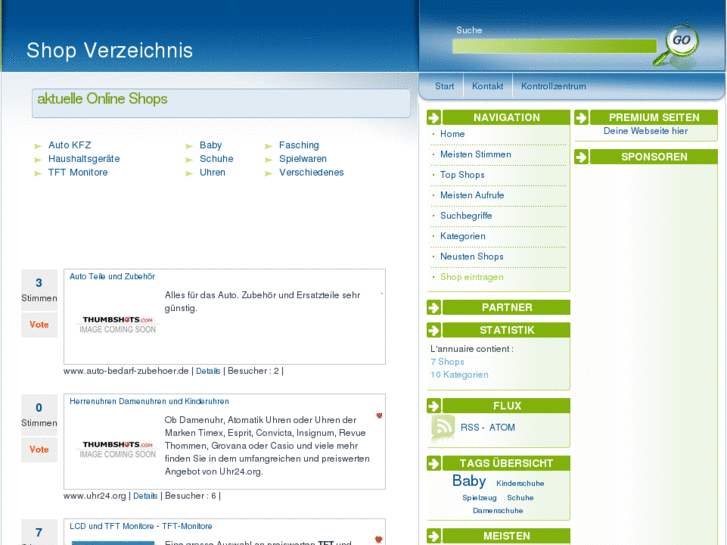Open the Uhren category

[212, 173]
